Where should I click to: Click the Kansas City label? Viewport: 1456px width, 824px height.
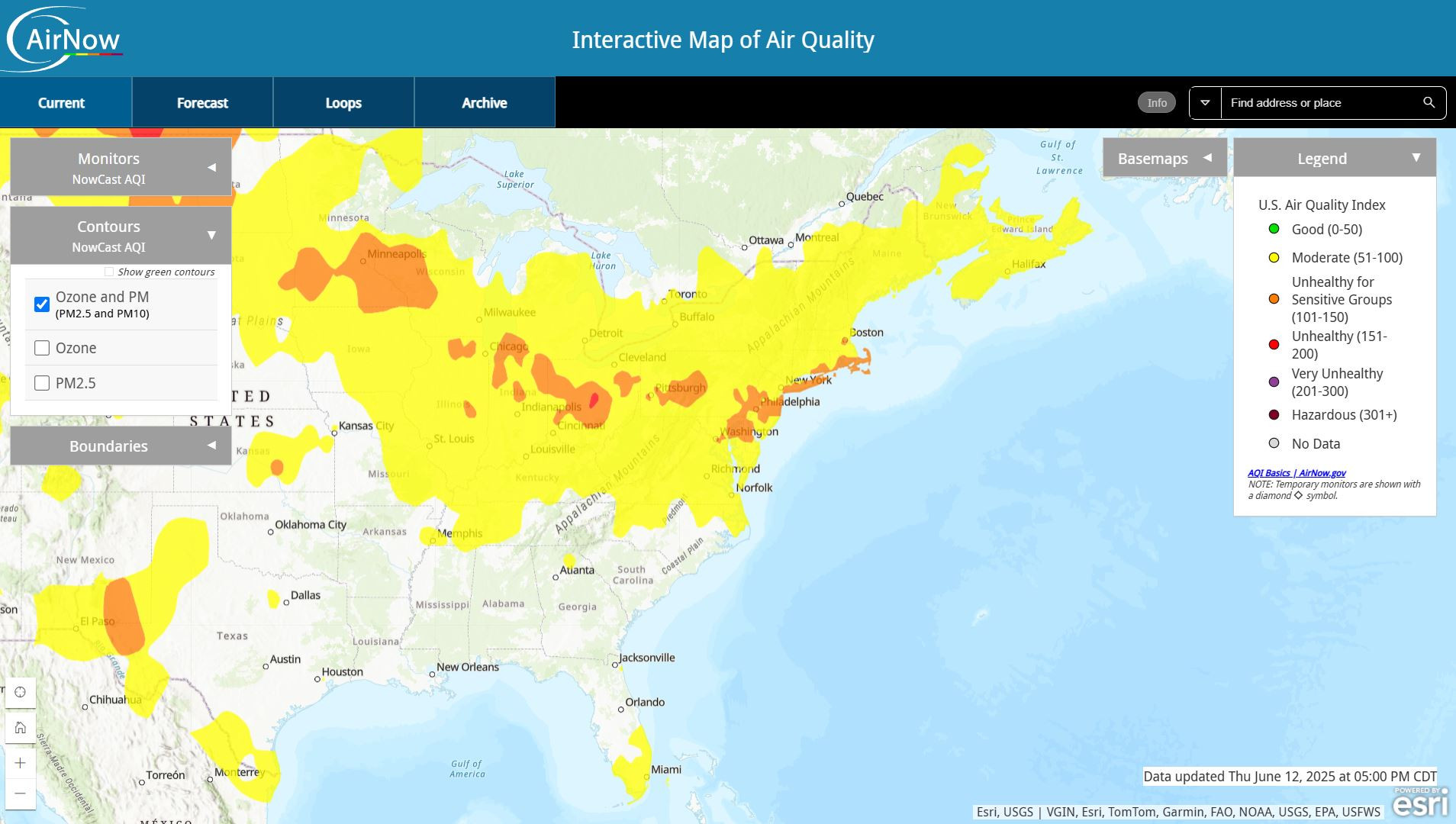pyautogui.click(x=366, y=426)
